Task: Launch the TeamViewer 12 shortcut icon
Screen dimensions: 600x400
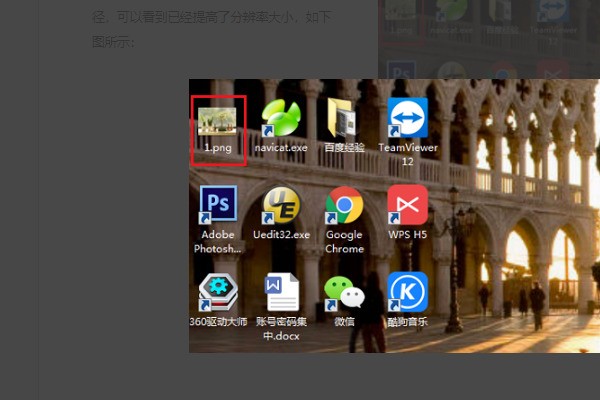Action: point(407,117)
